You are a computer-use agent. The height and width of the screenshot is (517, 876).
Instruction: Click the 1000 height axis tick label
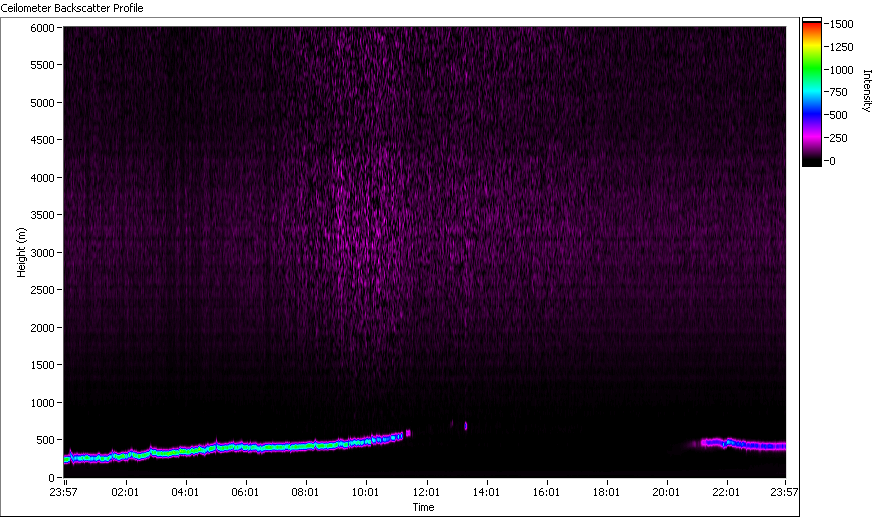pos(42,403)
